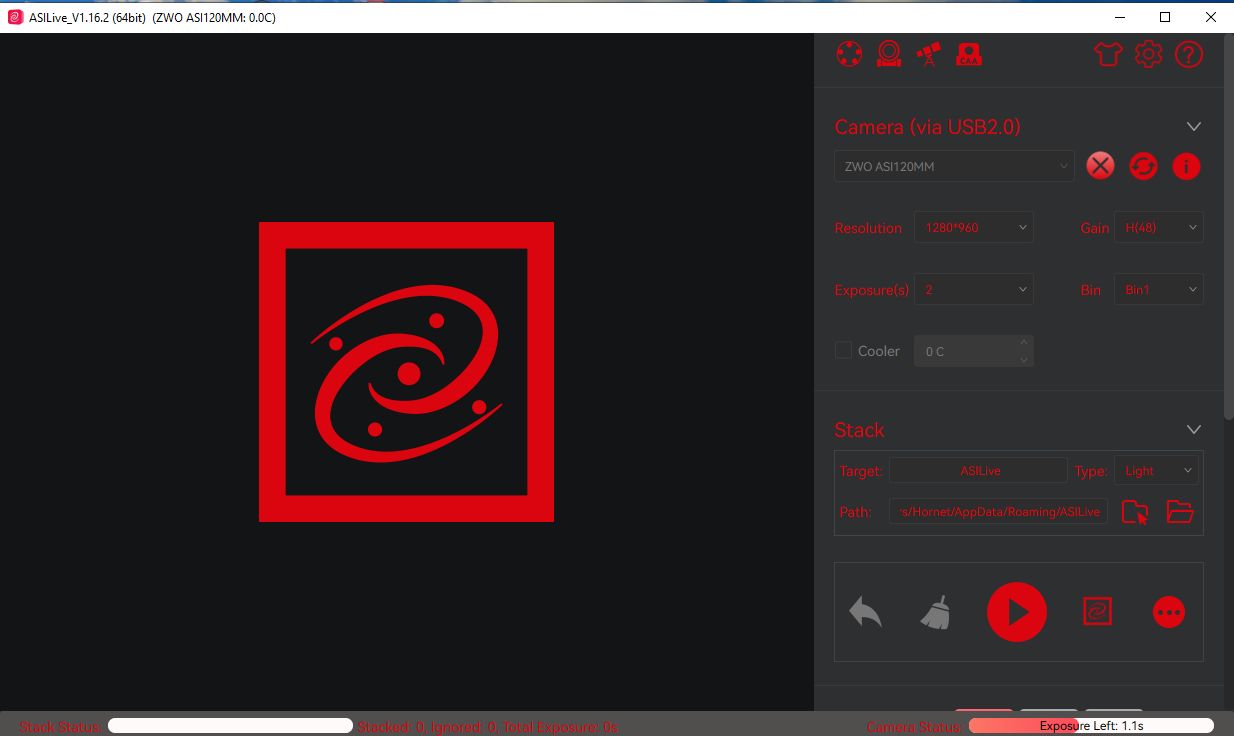Viewport: 1234px width, 736px height.
Task: Click the Path field with AppData/Roaming/ASILive
Action: (x=998, y=511)
